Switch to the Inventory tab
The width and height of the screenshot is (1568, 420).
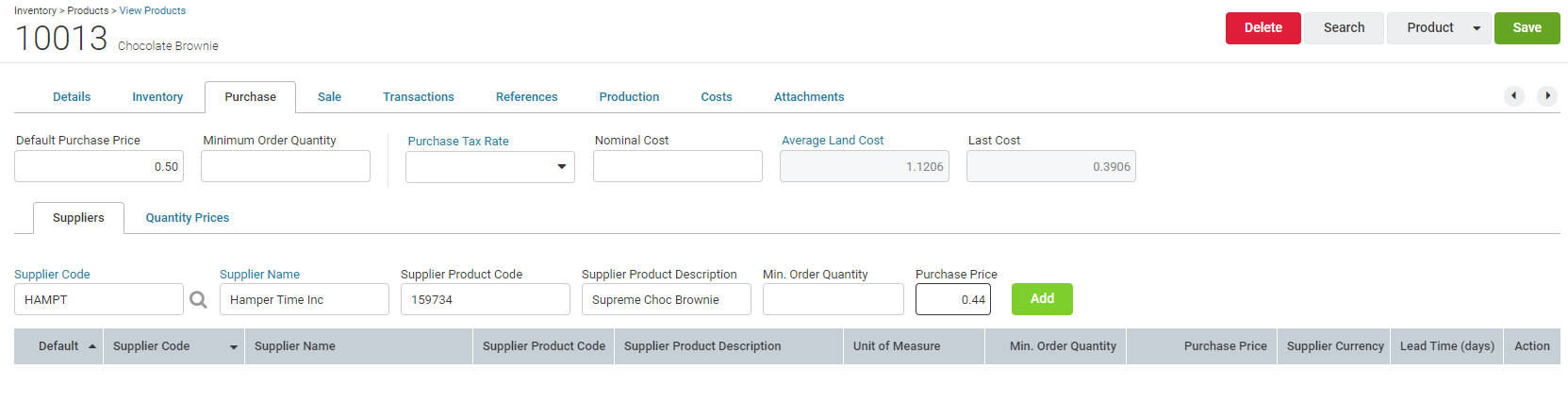click(157, 97)
